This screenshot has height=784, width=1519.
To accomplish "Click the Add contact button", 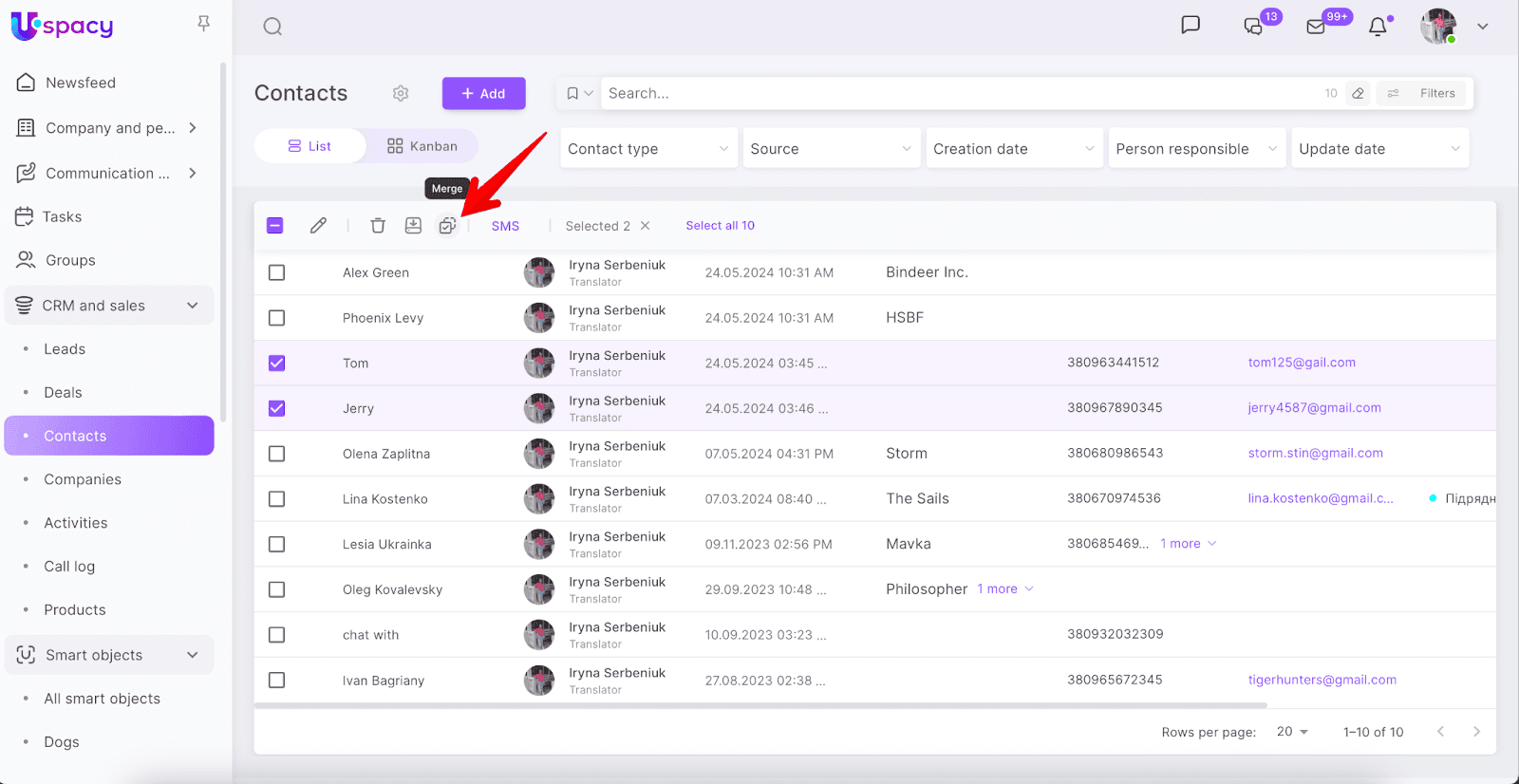I will coord(483,93).
